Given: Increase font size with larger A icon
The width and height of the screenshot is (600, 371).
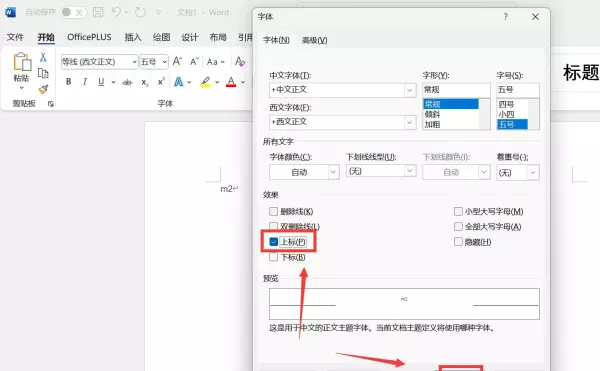Looking at the screenshot, I should [177, 61].
